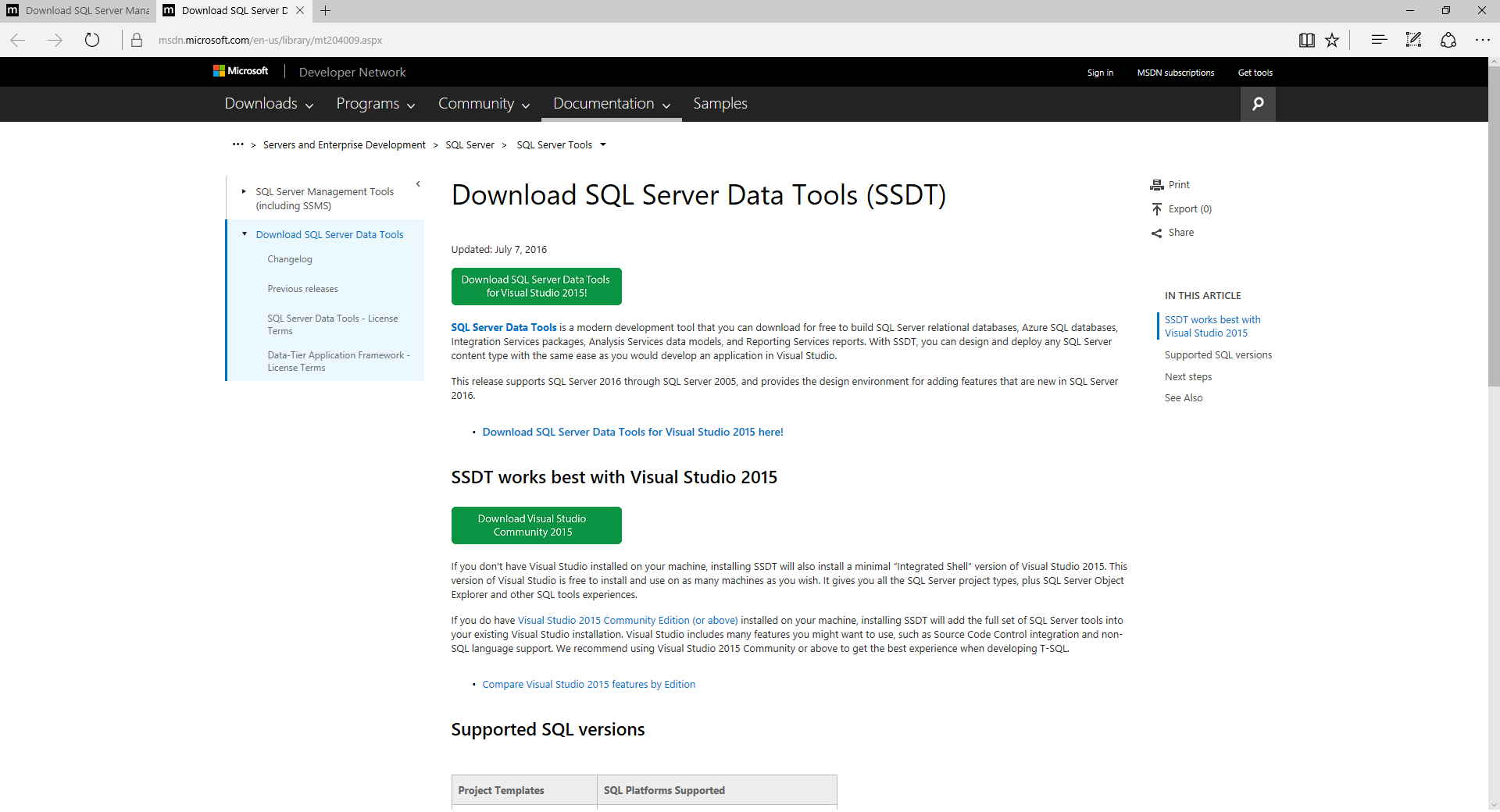
Task: Open a new browser tab
Action: tap(325, 10)
